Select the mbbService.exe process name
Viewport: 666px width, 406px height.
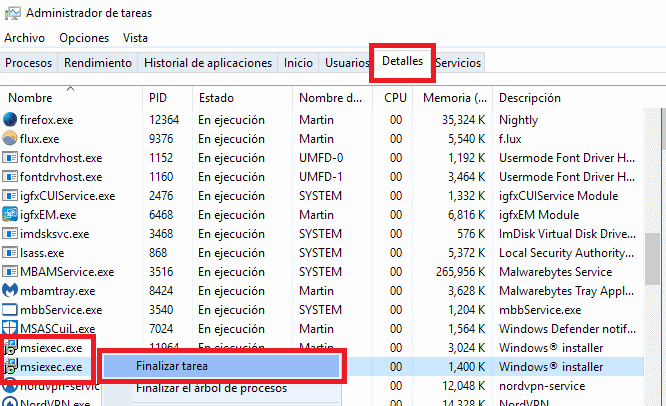coord(61,310)
